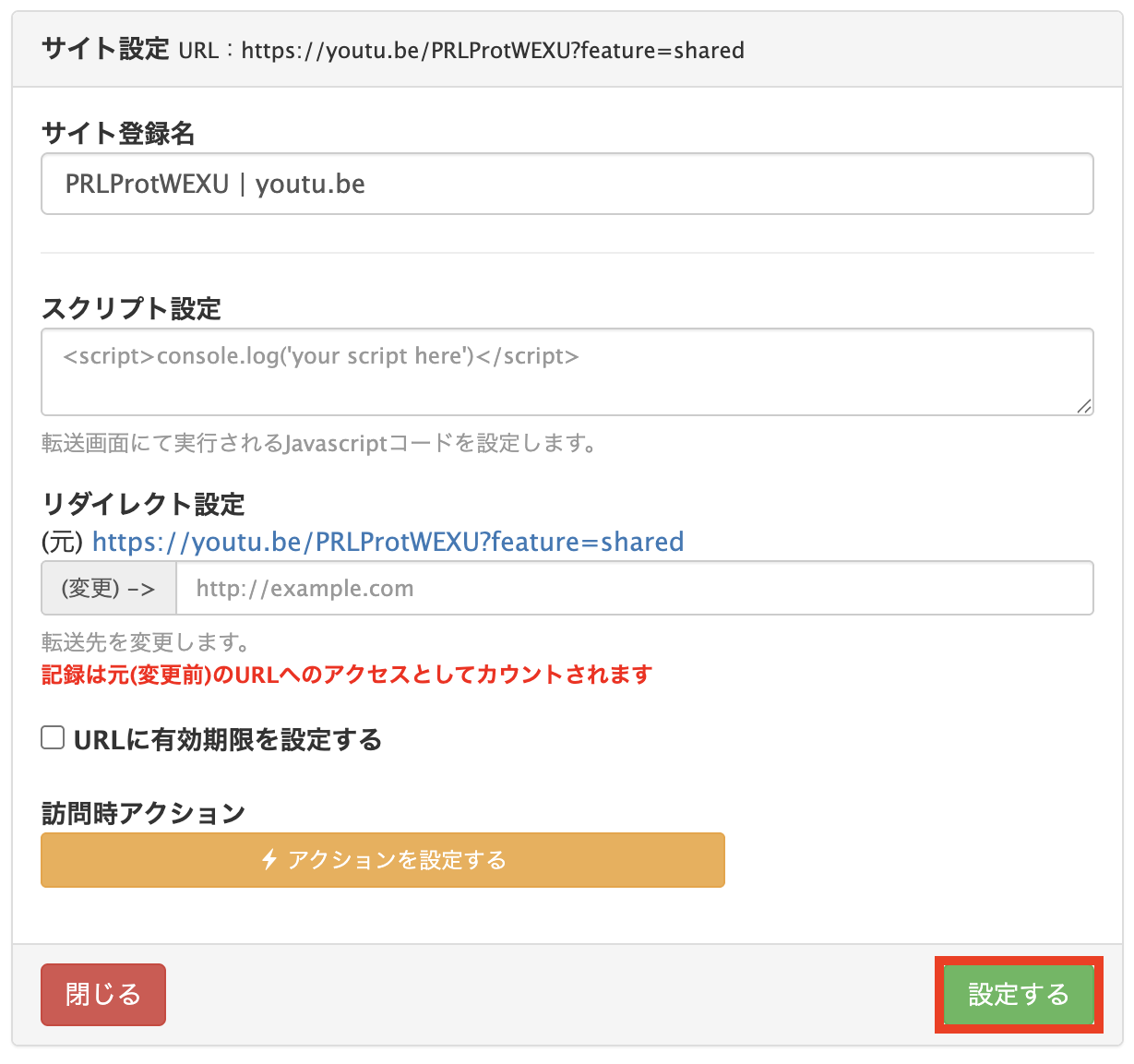
Task: Click the リダイレクト設定 section heading
Action: [143, 504]
